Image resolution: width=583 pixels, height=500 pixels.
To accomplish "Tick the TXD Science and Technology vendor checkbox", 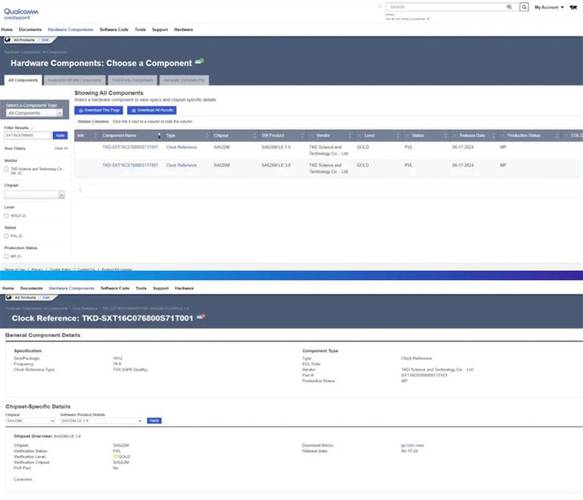I will tap(6, 169).
